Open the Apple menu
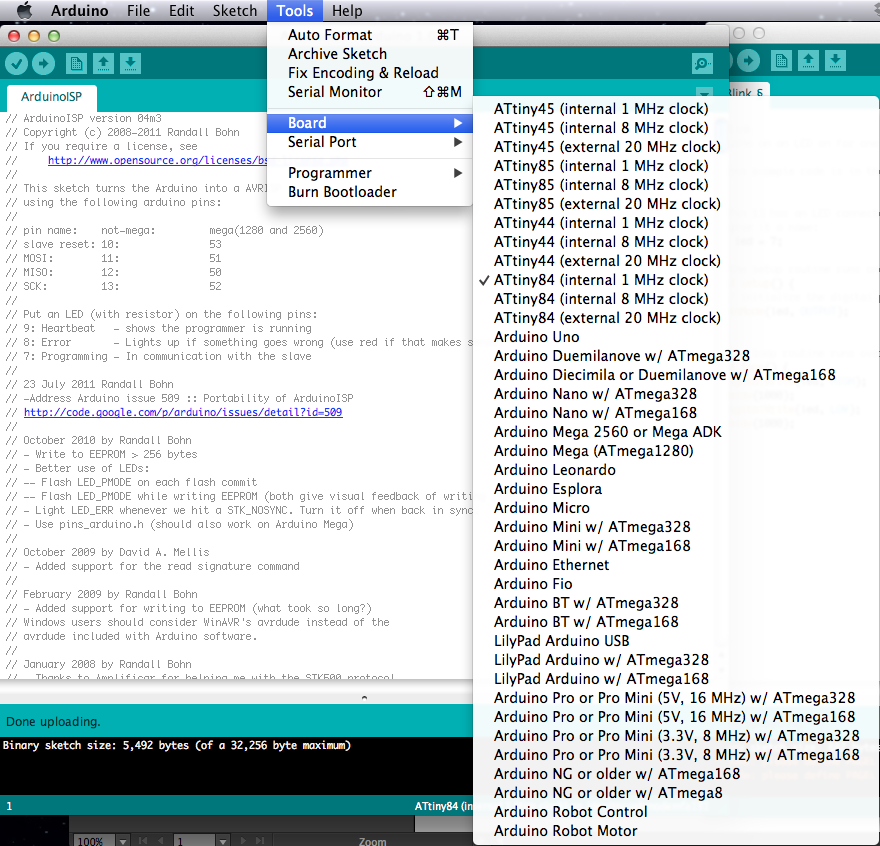880x846 pixels. [24, 11]
